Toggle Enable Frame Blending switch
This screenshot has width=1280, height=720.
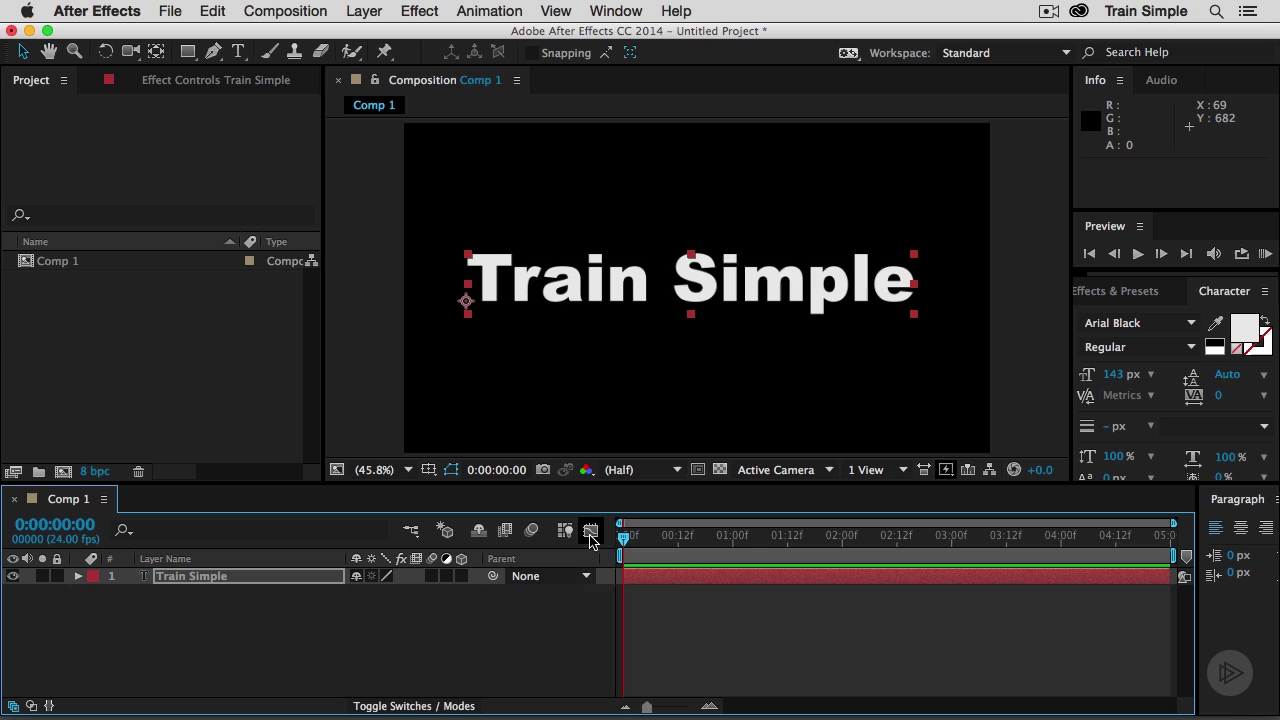point(505,530)
